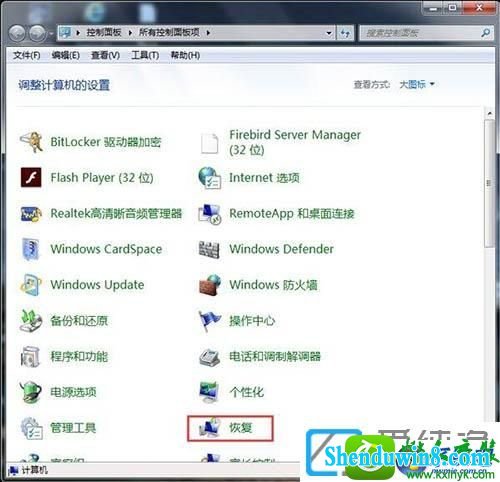The height and width of the screenshot is (482, 500).
Task: Open the Administrative Tools (管理工具) gear icon
Action: (x=31, y=428)
